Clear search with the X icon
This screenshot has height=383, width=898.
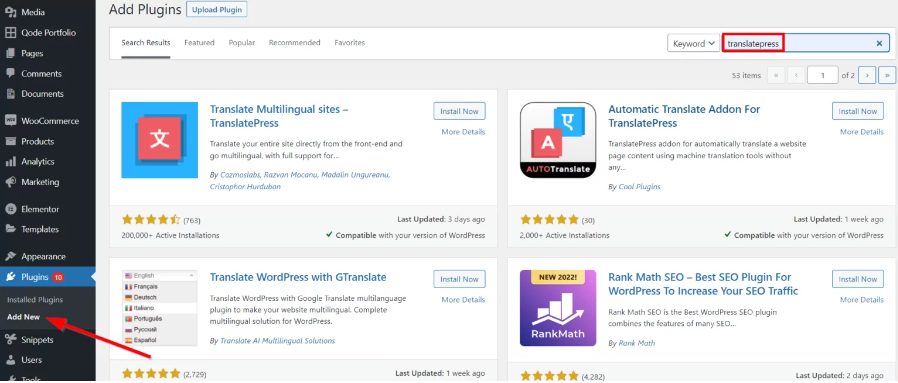[879, 44]
